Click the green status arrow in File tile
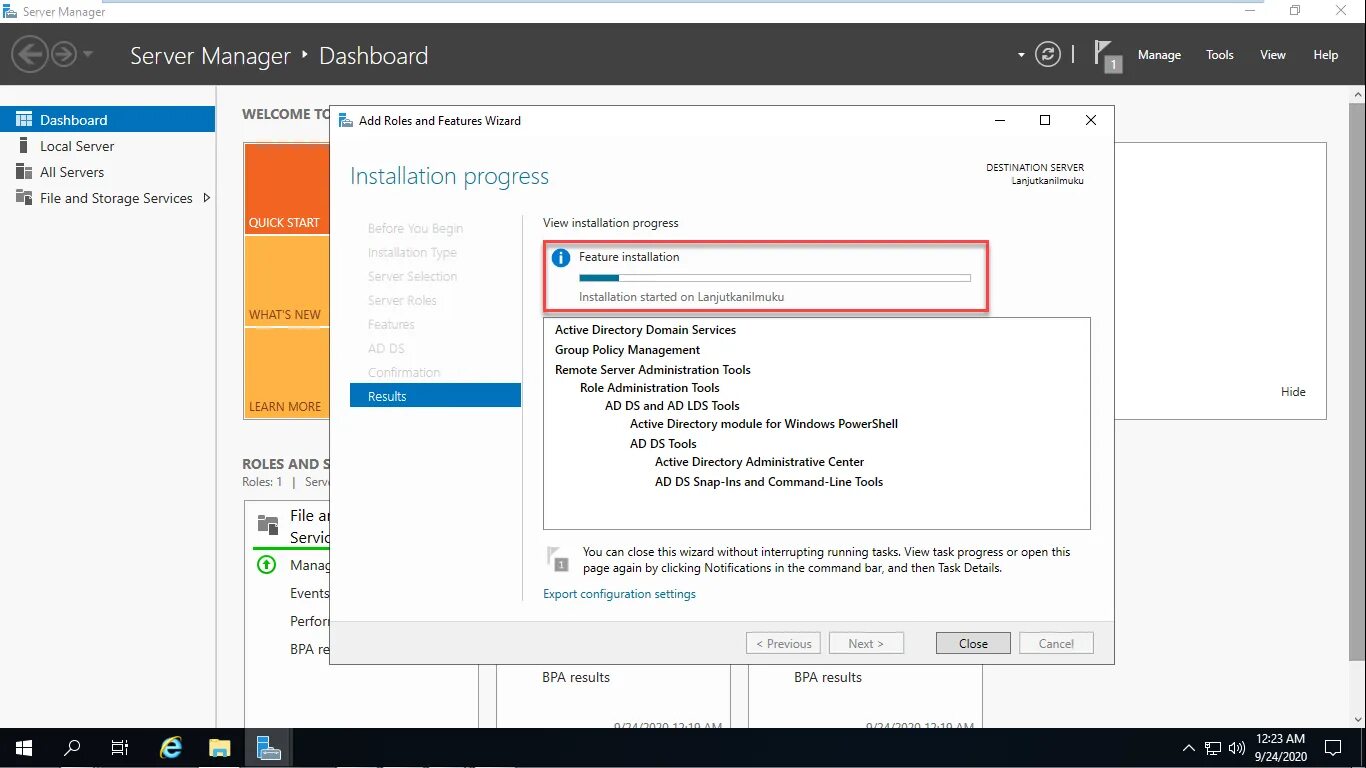1366x768 pixels. click(x=266, y=565)
